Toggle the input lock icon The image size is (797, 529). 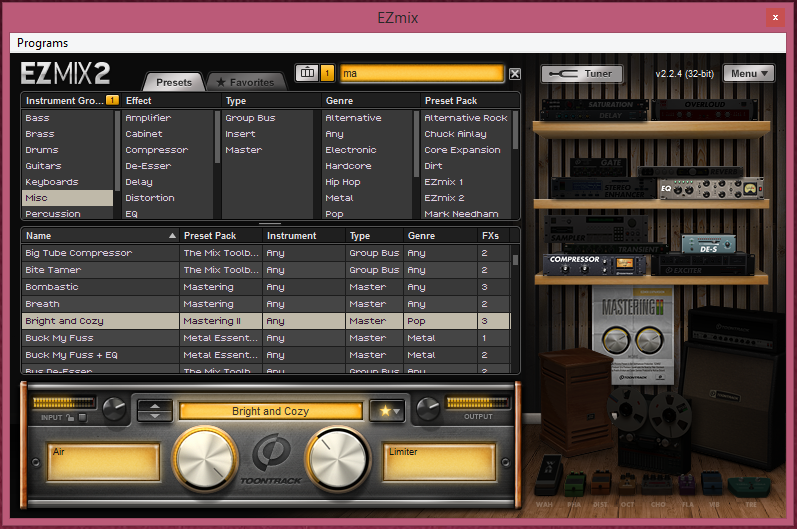tap(70, 417)
